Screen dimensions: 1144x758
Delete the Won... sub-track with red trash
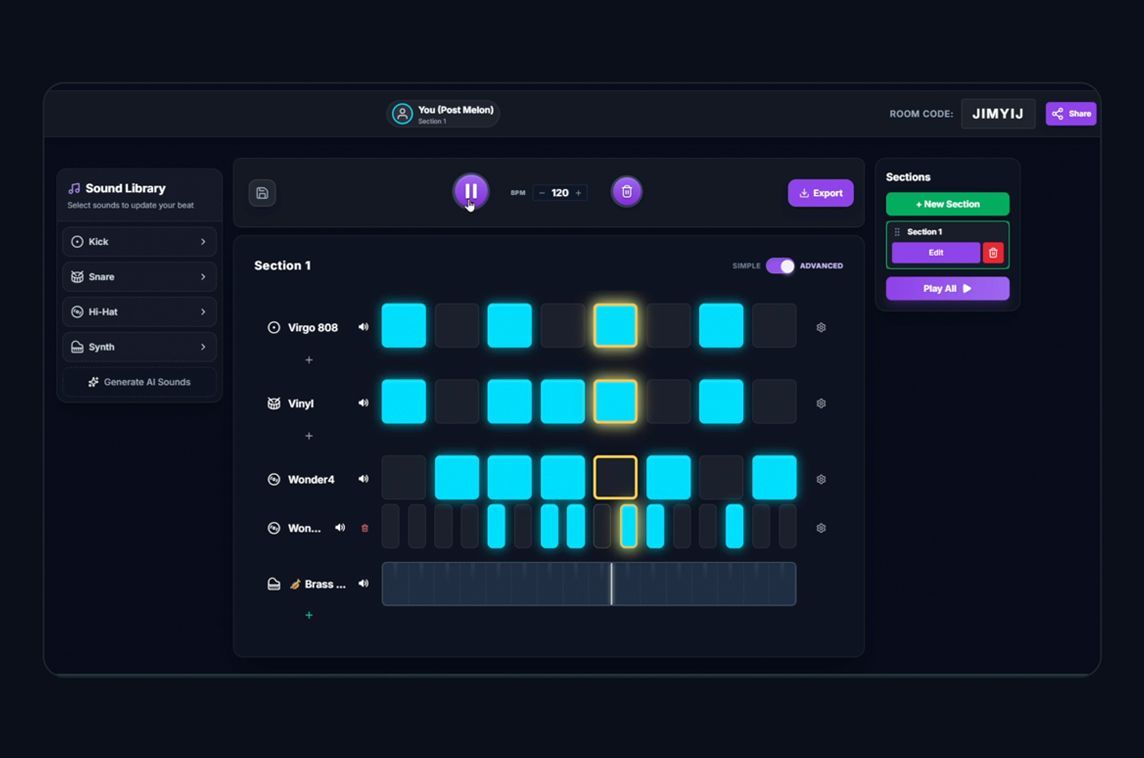[365, 528]
